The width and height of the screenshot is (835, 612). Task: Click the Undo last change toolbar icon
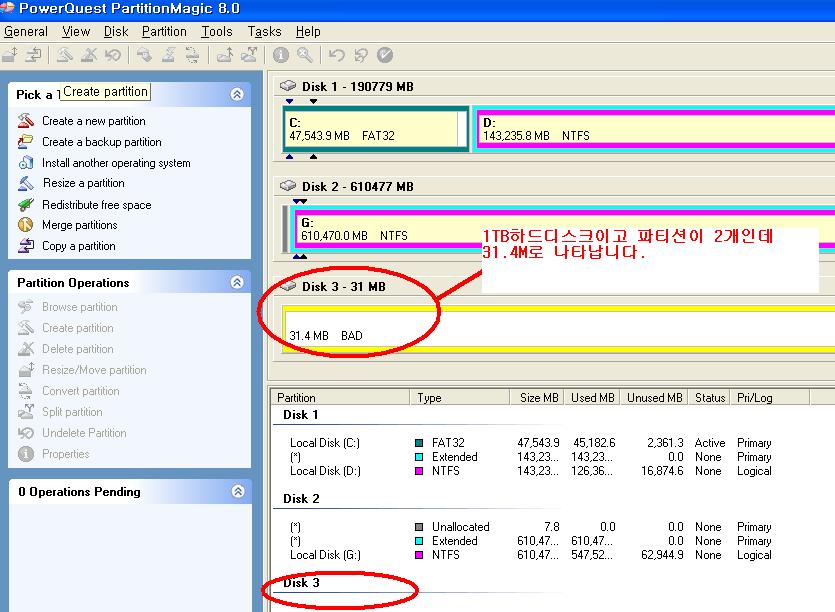click(x=337, y=55)
